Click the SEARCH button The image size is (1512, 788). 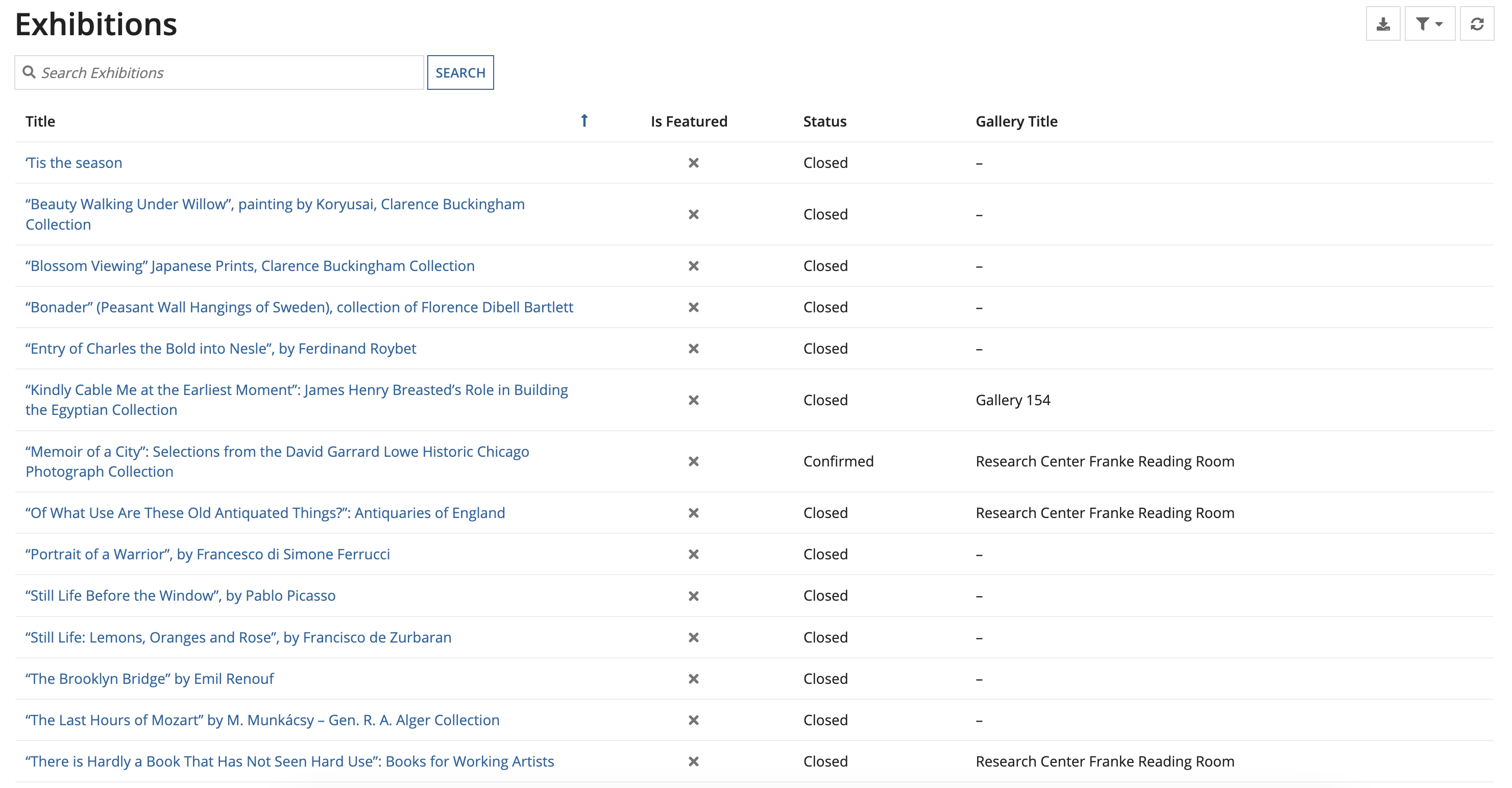[x=461, y=72]
